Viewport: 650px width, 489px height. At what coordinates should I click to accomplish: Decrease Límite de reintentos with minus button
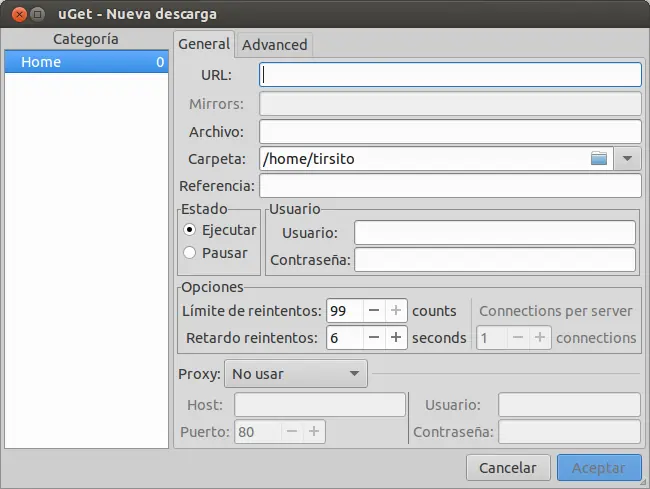pos(374,310)
